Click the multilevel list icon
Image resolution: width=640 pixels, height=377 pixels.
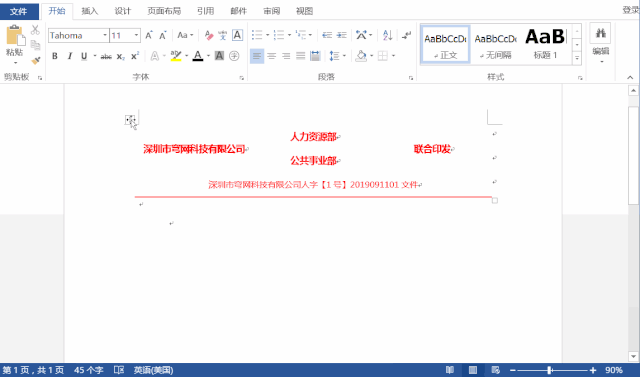click(301, 35)
